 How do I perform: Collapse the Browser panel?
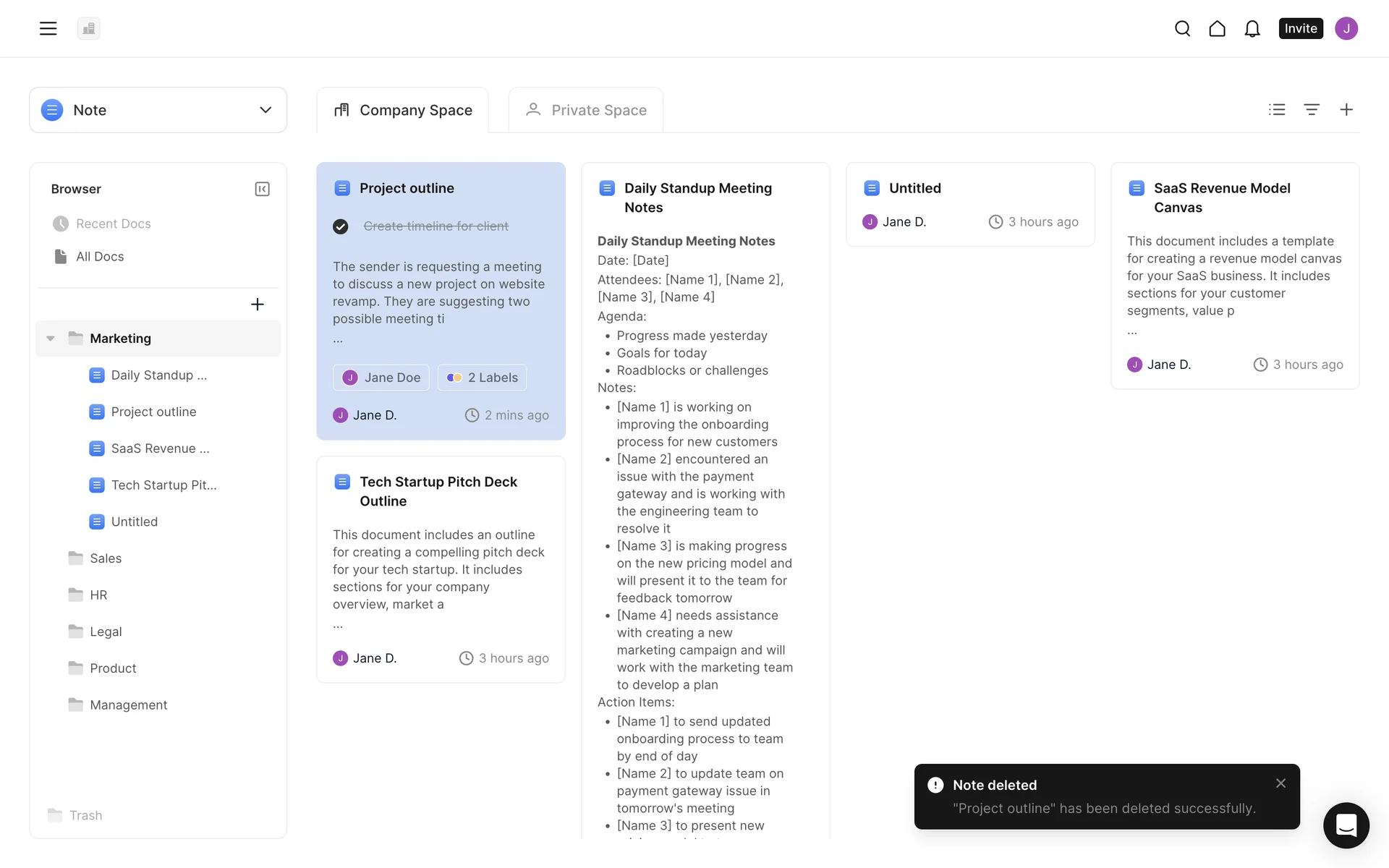(x=262, y=189)
